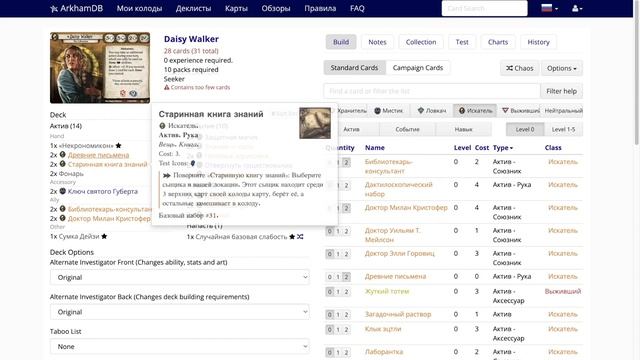
Task: Toggle the Ловкач faction filter
Action: point(432,111)
